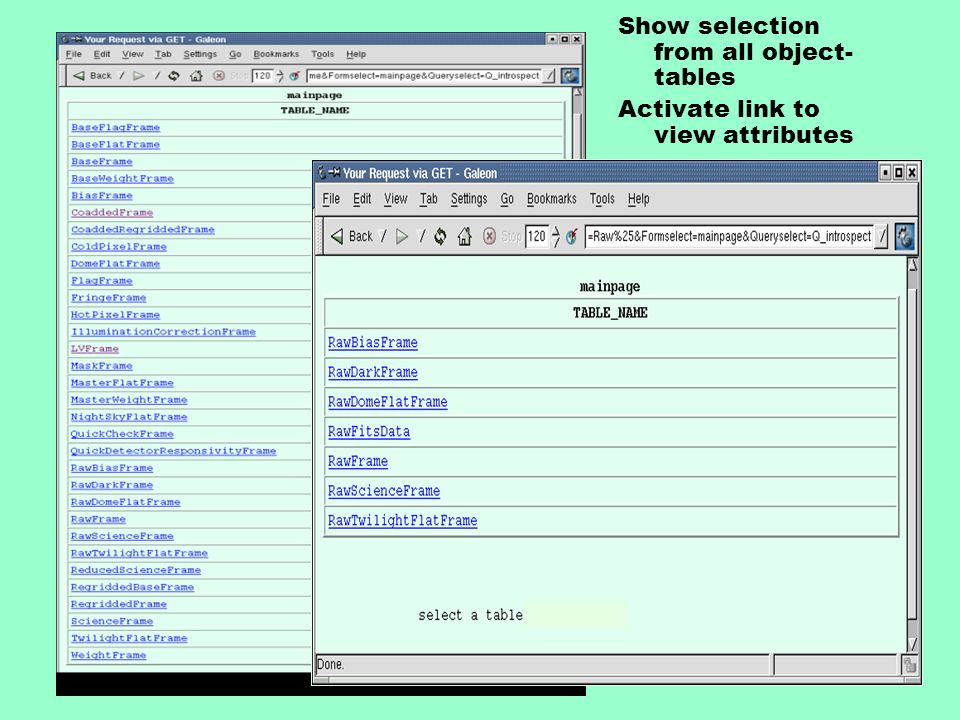Open CoaddedFrame link in back window

point(112,212)
